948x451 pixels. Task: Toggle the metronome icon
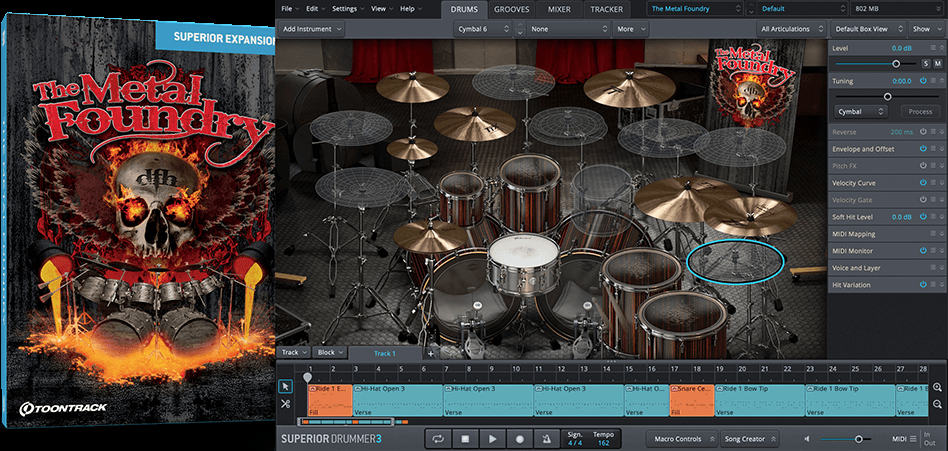[547, 439]
